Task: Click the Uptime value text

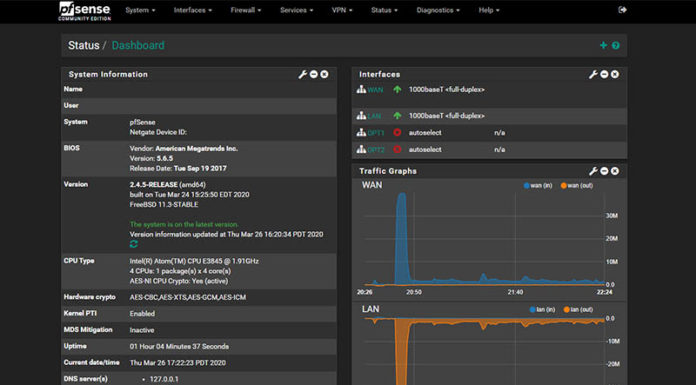Action: pyautogui.click(x=179, y=346)
